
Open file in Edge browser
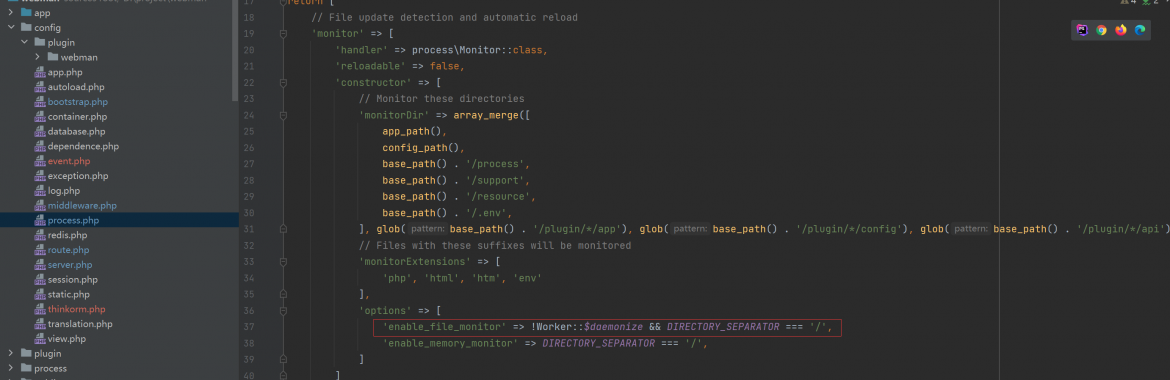[1140, 30]
